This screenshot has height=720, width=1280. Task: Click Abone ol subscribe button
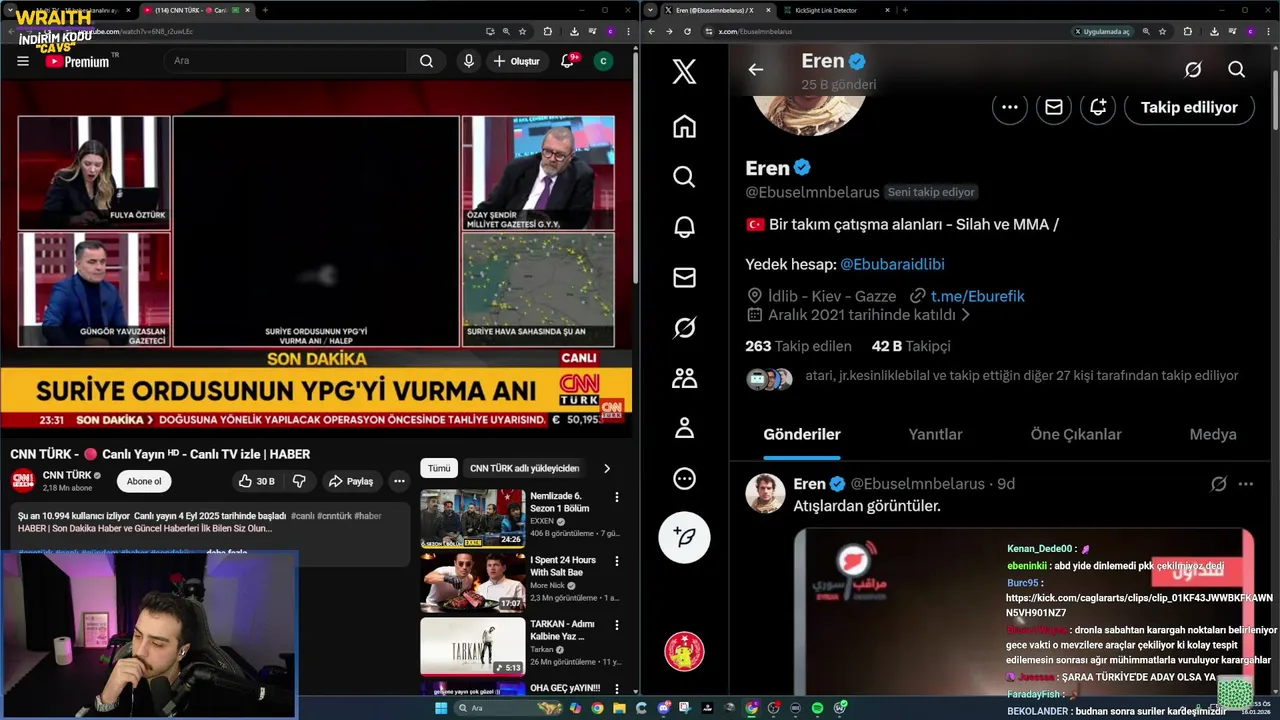click(x=144, y=481)
